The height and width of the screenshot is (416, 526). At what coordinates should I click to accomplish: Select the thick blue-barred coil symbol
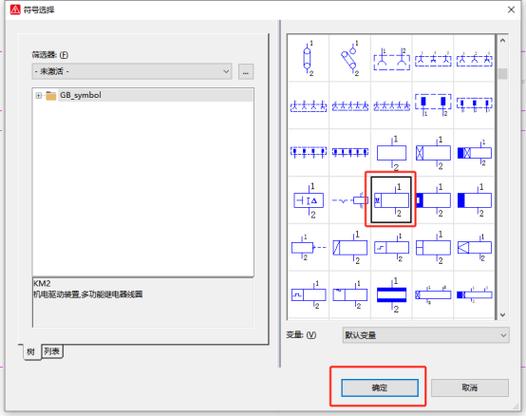click(x=391, y=295)
